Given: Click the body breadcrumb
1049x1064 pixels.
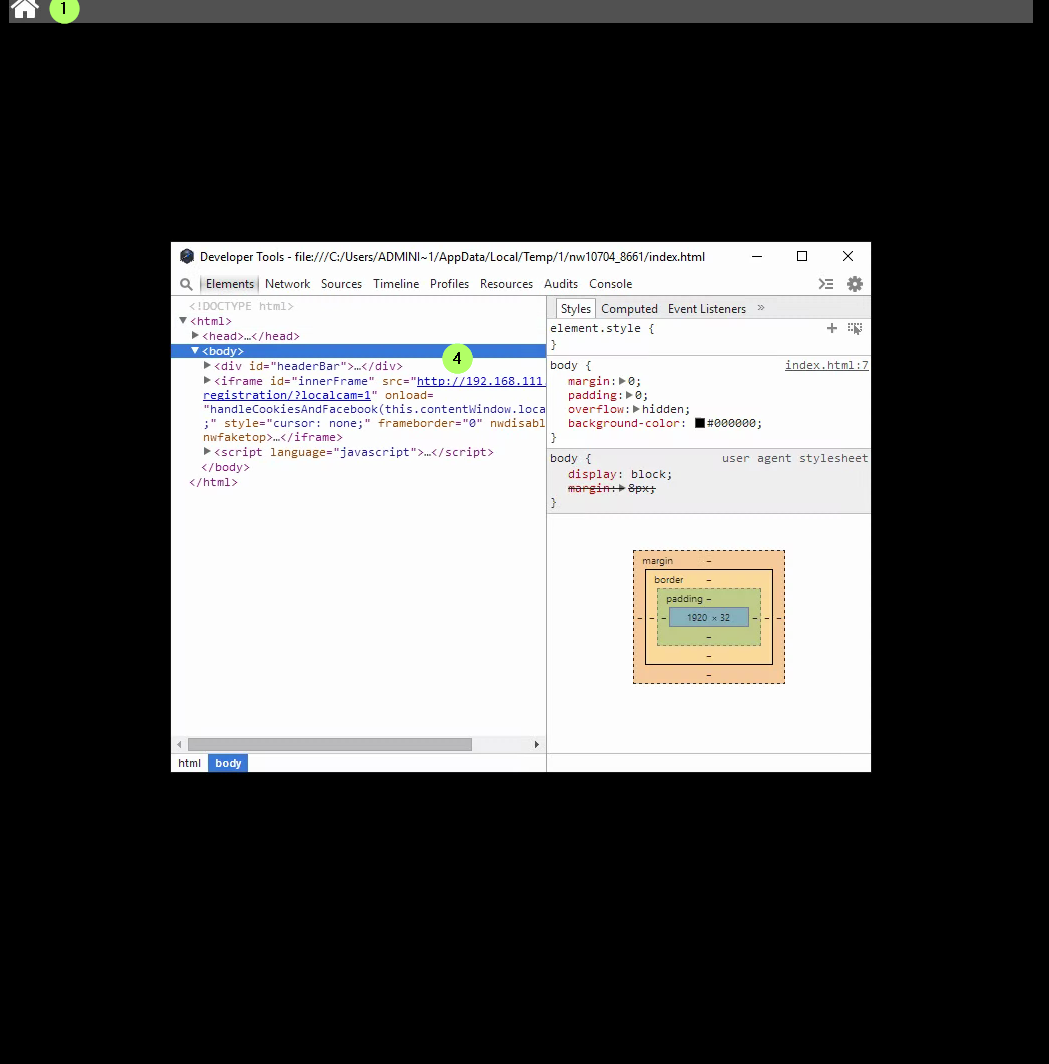Looking at the screenshot, I should coord(228,763).
